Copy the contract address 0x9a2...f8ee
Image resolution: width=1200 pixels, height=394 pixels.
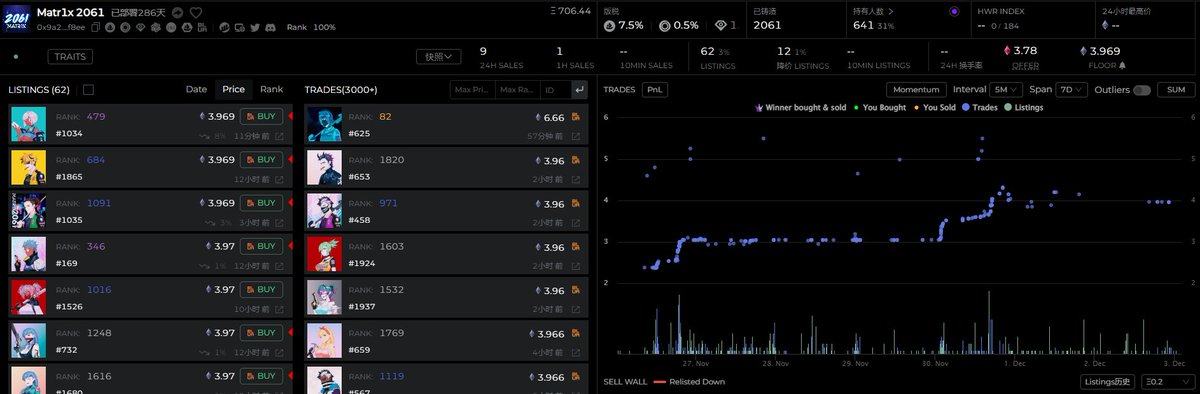(96, 27)
